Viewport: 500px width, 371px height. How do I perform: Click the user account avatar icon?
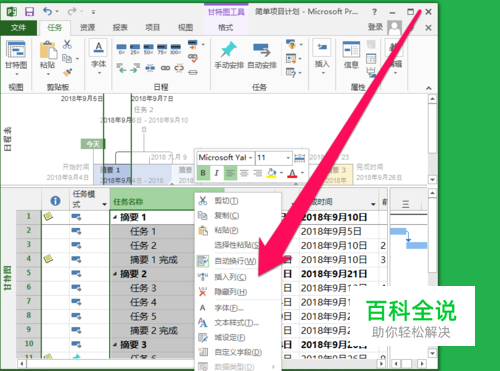point(394,28)
